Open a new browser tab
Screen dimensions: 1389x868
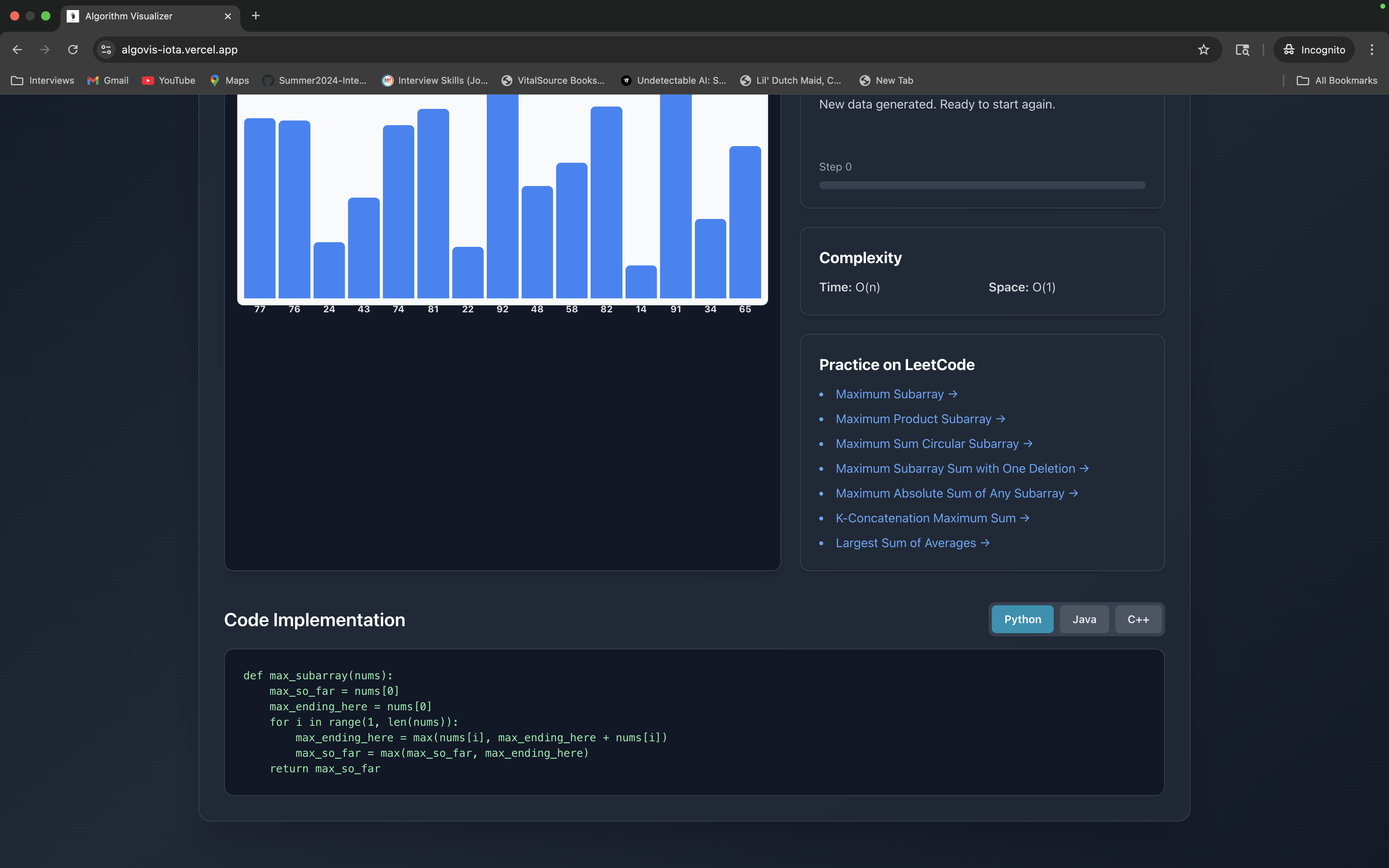pos(256,15)
